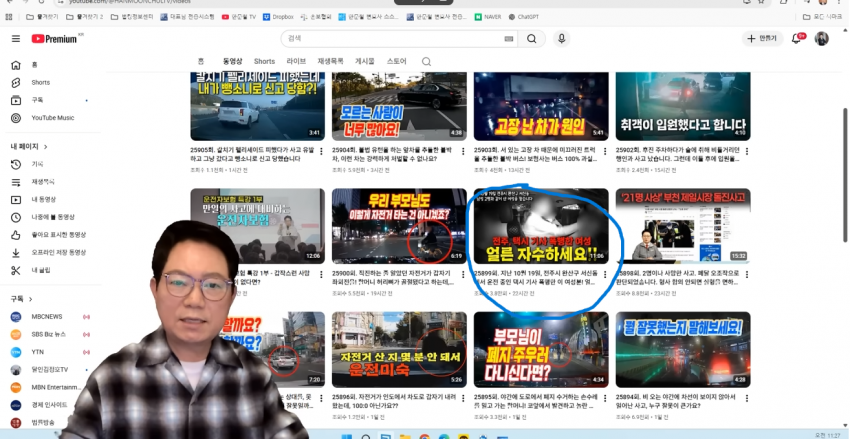850x439 pixels.
Task: Open YouTube Music from the sidebar
Action: pos(52,118)
